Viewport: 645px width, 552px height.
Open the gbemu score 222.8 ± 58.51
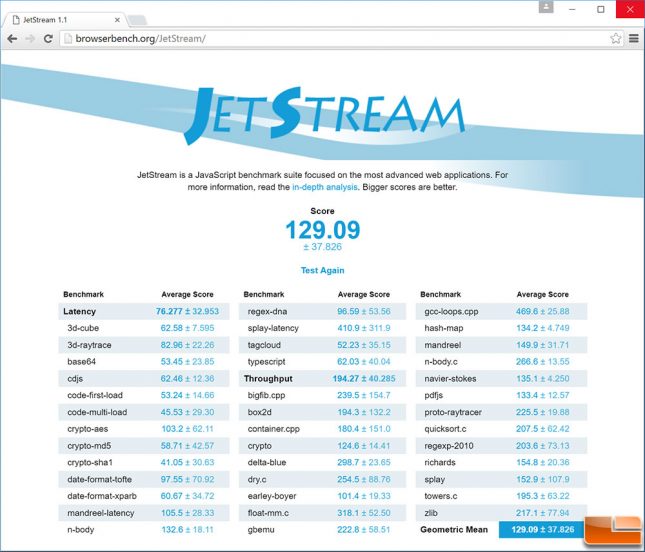tap(364, 529)
